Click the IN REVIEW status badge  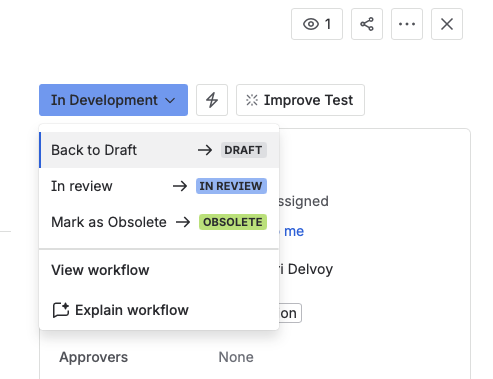click(x=231, y=186)
